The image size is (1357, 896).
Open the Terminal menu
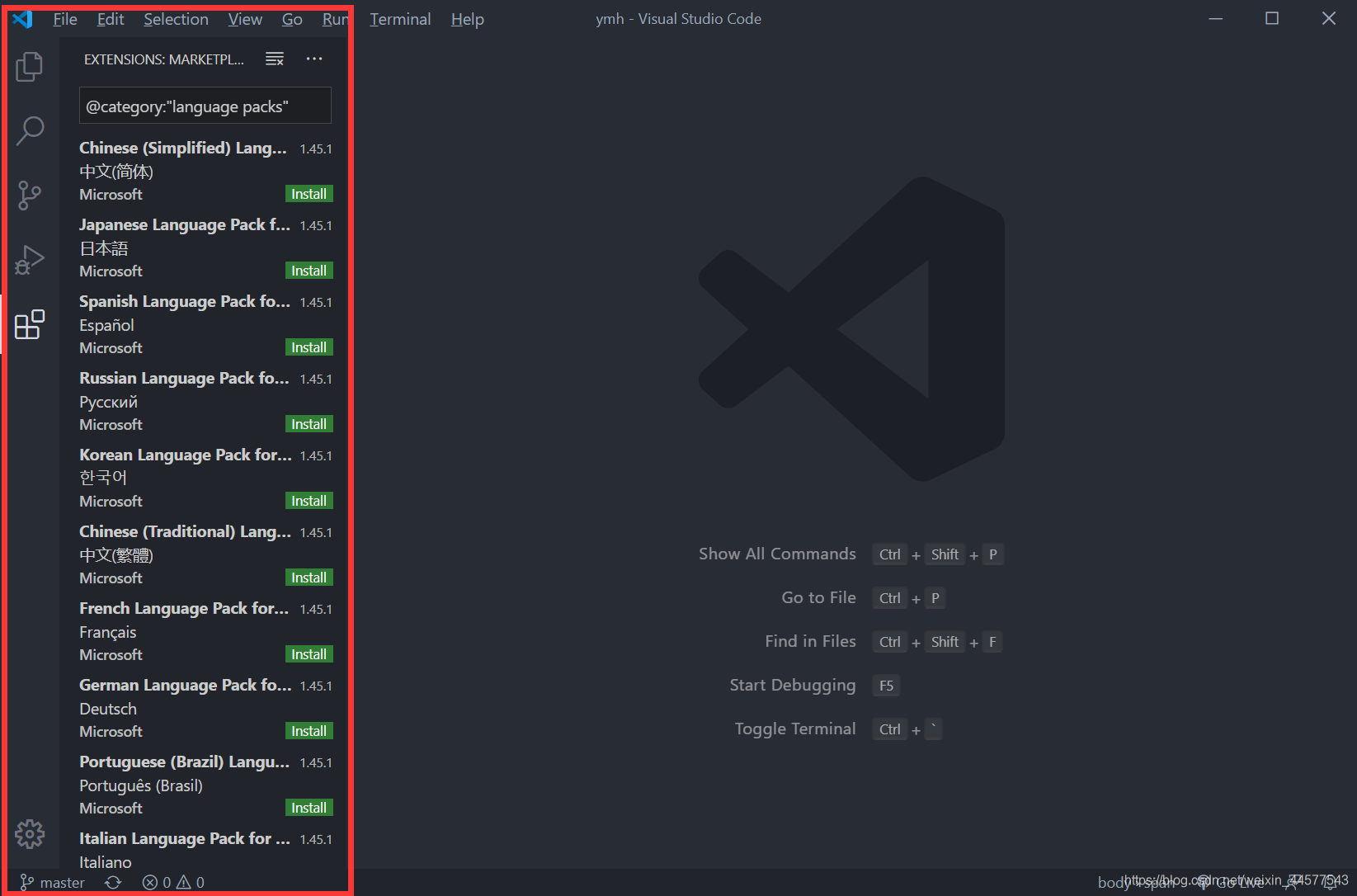click(400, 19)
